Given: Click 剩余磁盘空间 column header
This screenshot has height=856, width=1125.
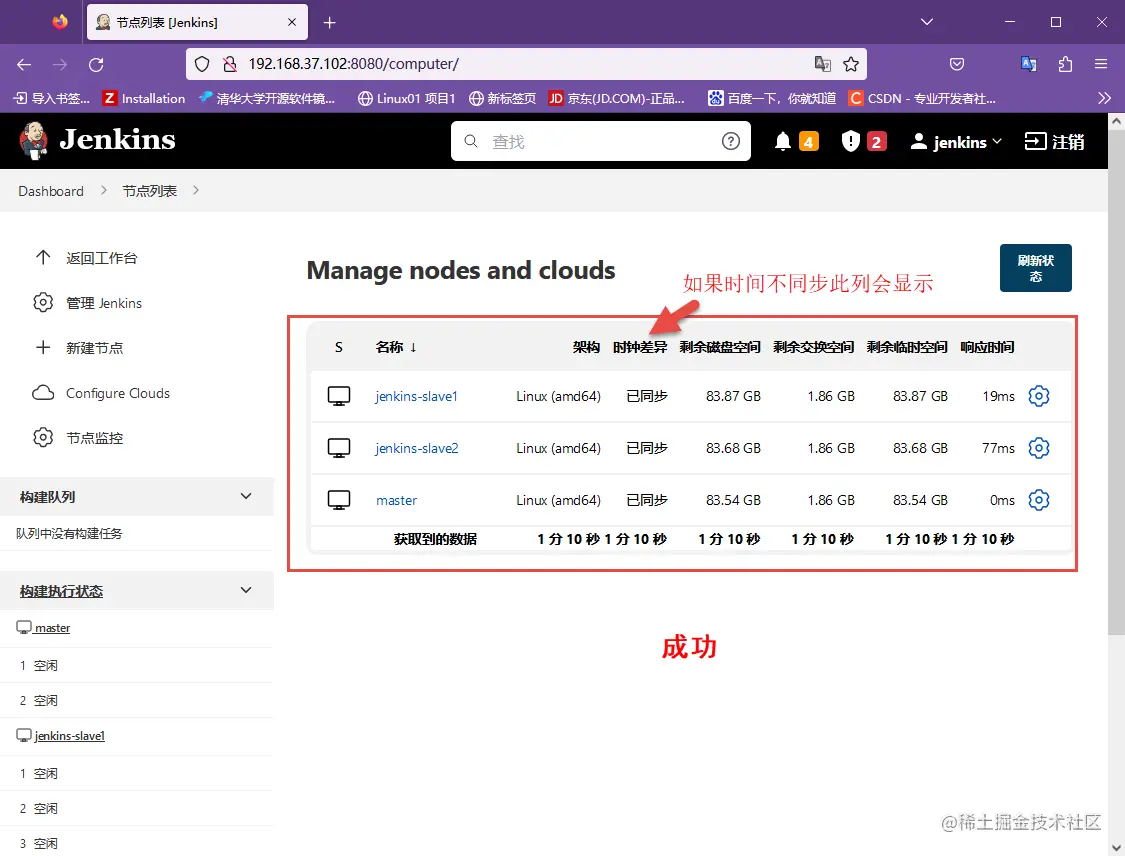Looking at the screenshot, I should (720, 347).
